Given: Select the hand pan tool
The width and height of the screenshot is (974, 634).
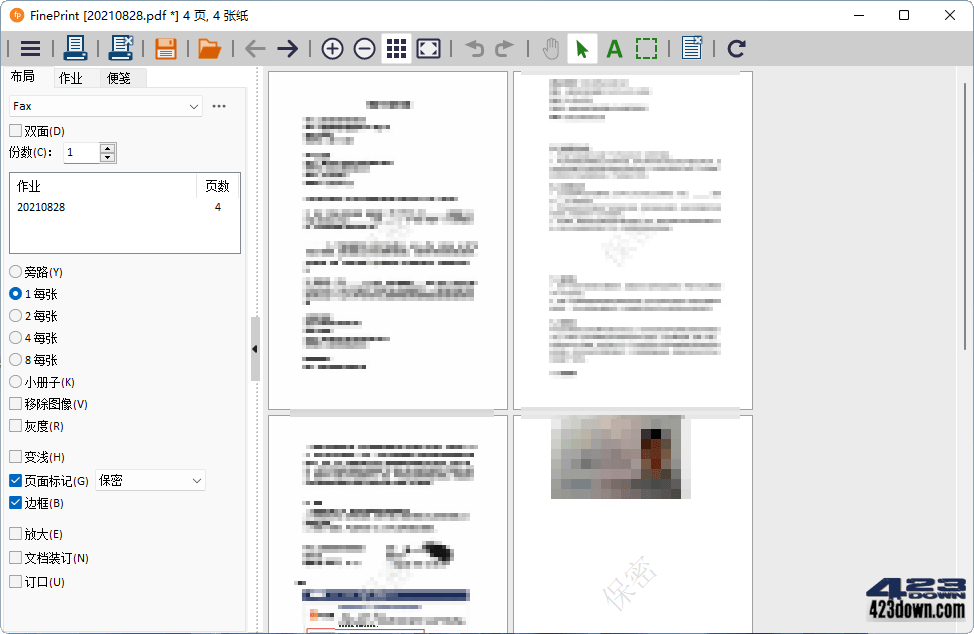Looking at the screenshot, I should 550,47.
